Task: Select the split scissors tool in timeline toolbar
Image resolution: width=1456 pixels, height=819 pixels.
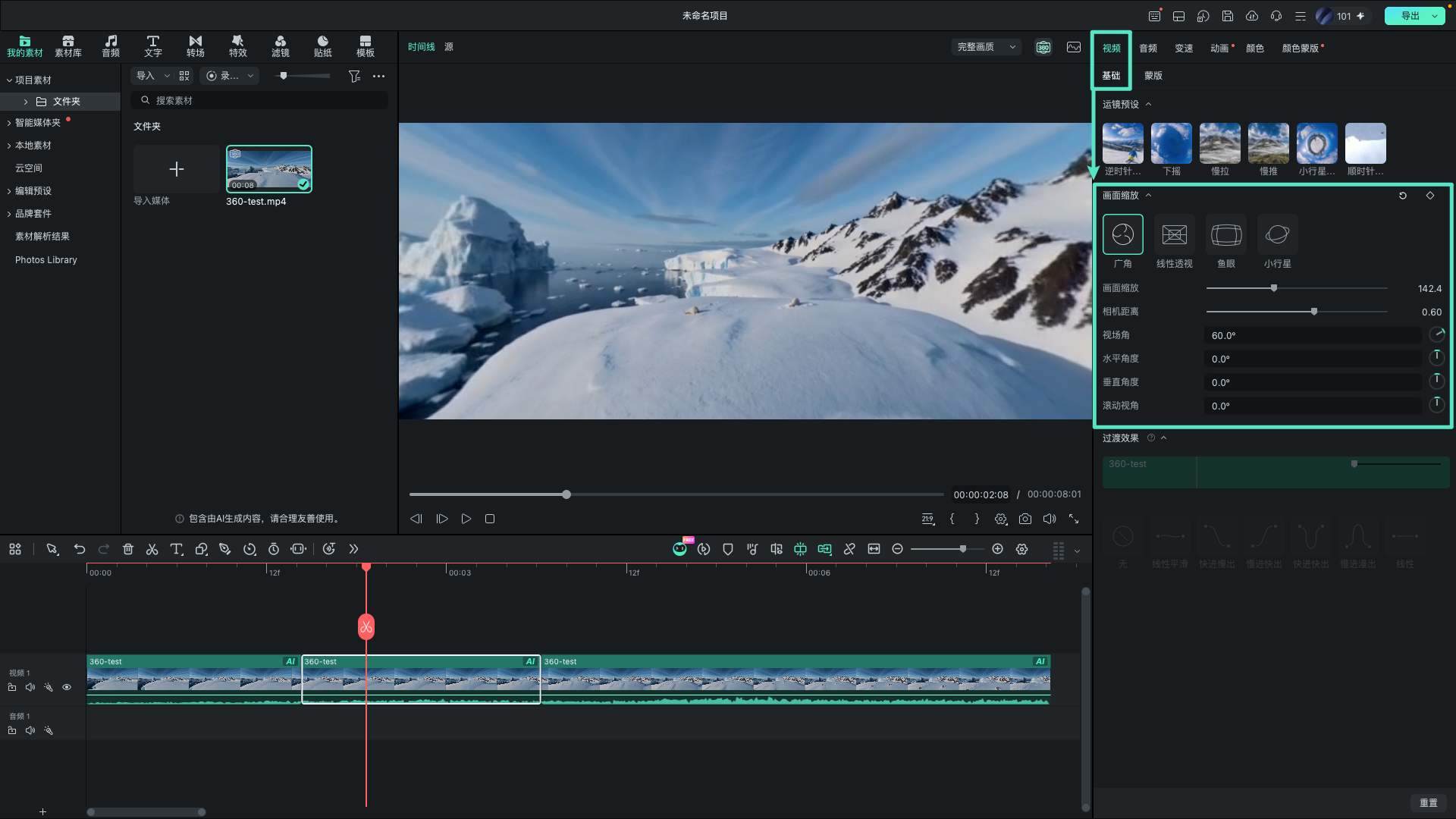Action: (152, 549)
